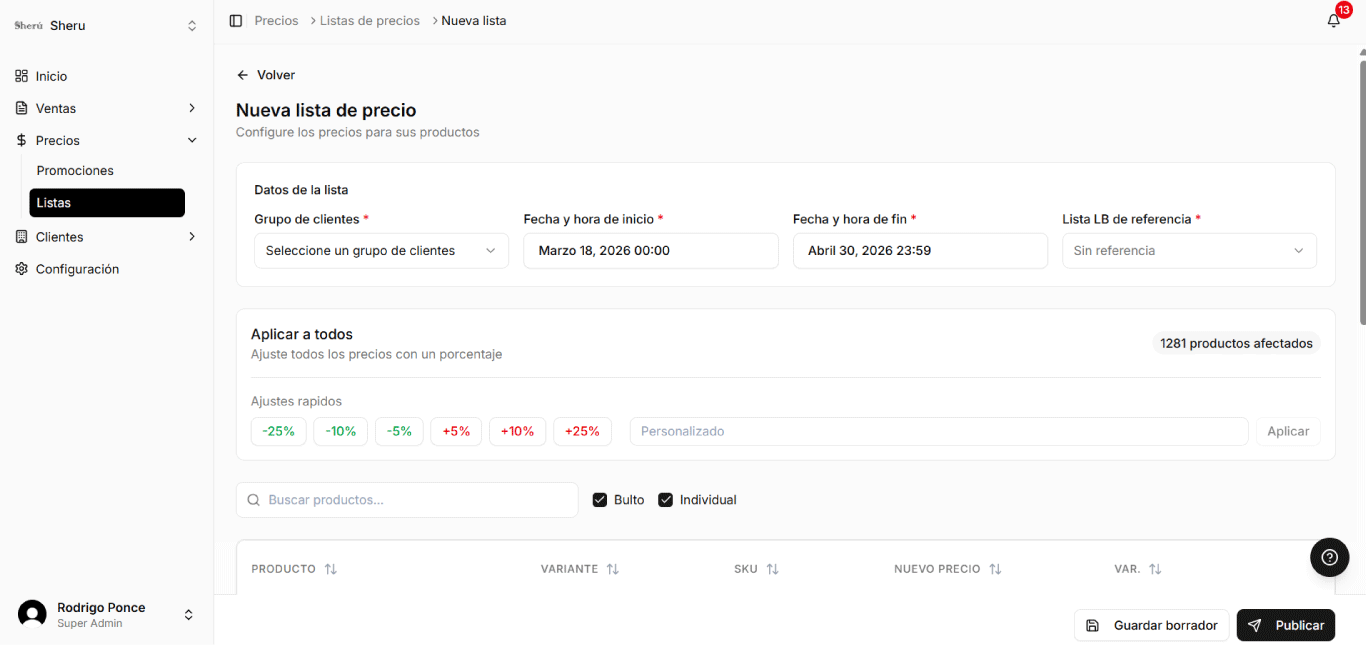Click the Guardar borrador button
Image resolution: width=1366 pixels, height=645 pixels.
coord(1151,625)
